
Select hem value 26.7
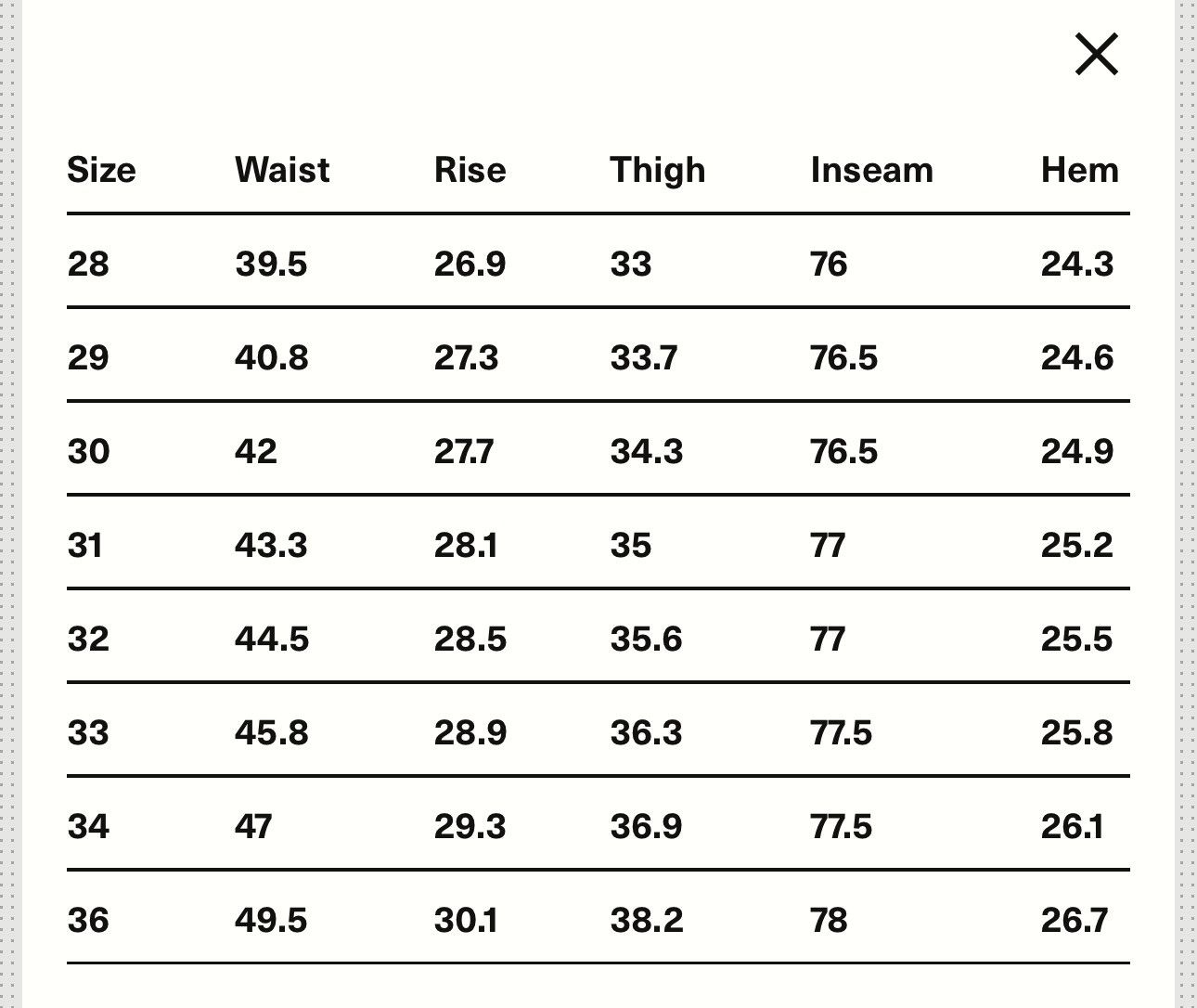pyautogui.click(x=1075, y=921)
